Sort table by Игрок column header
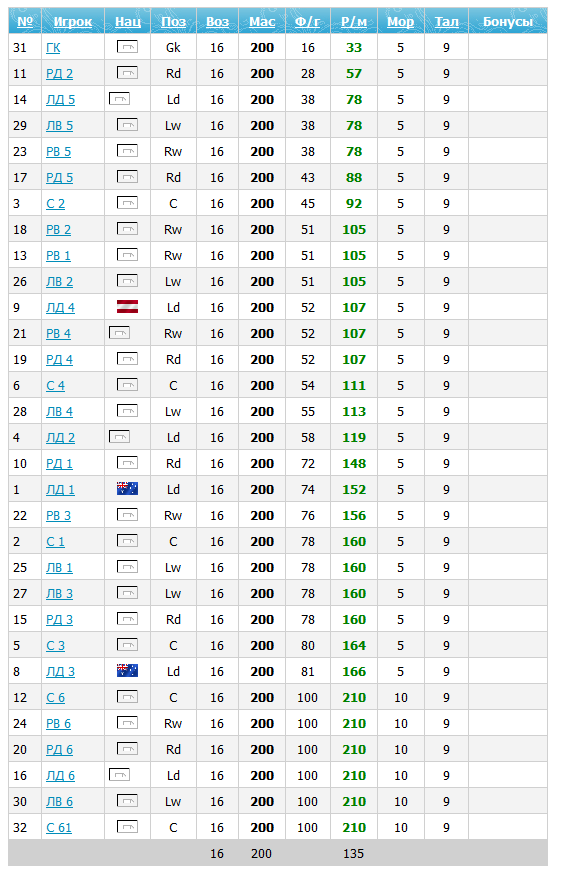 click(73, 22)
